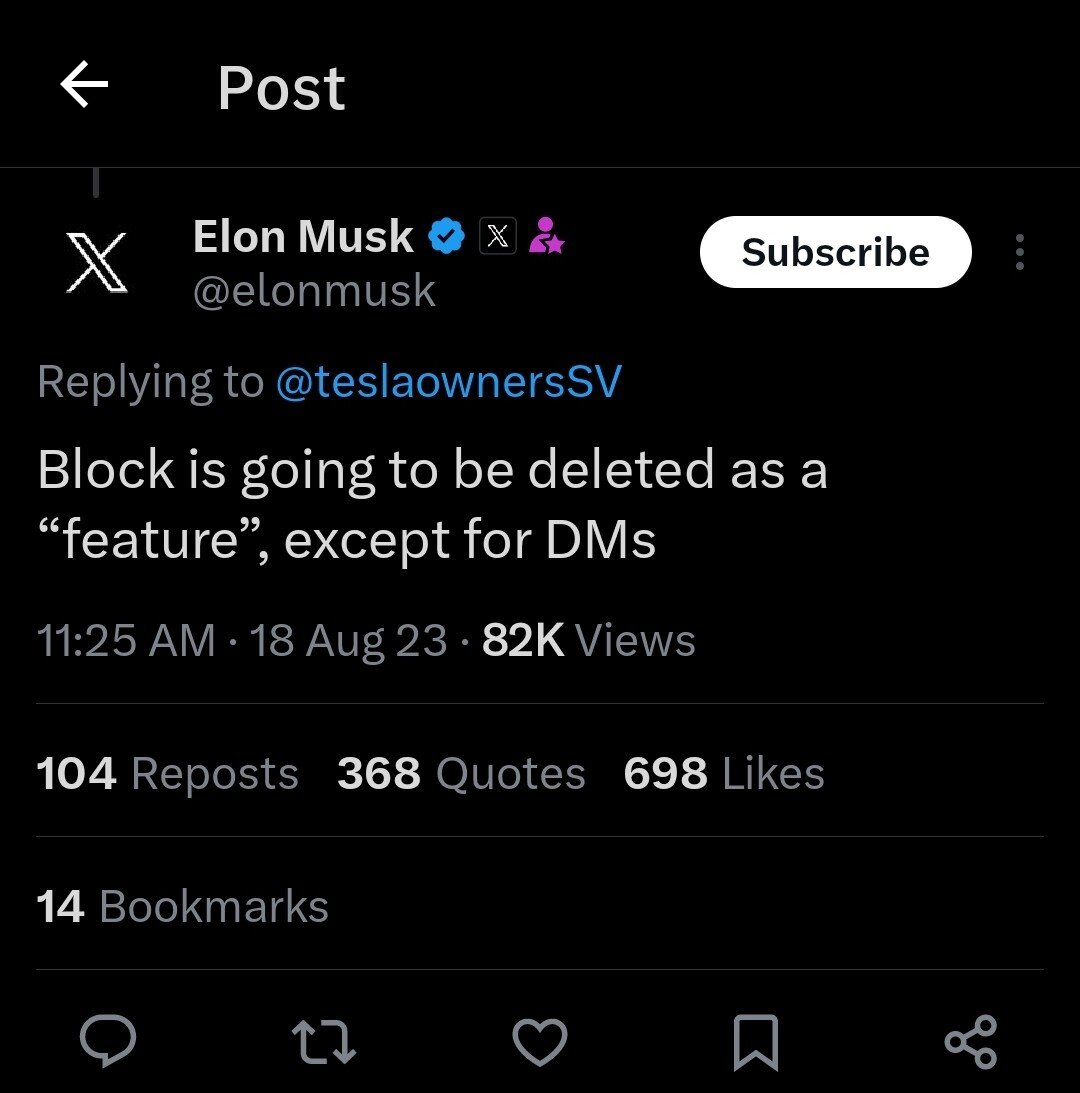
Task: Tap the X affiliation badge next to name
Action: click(499, 237)
